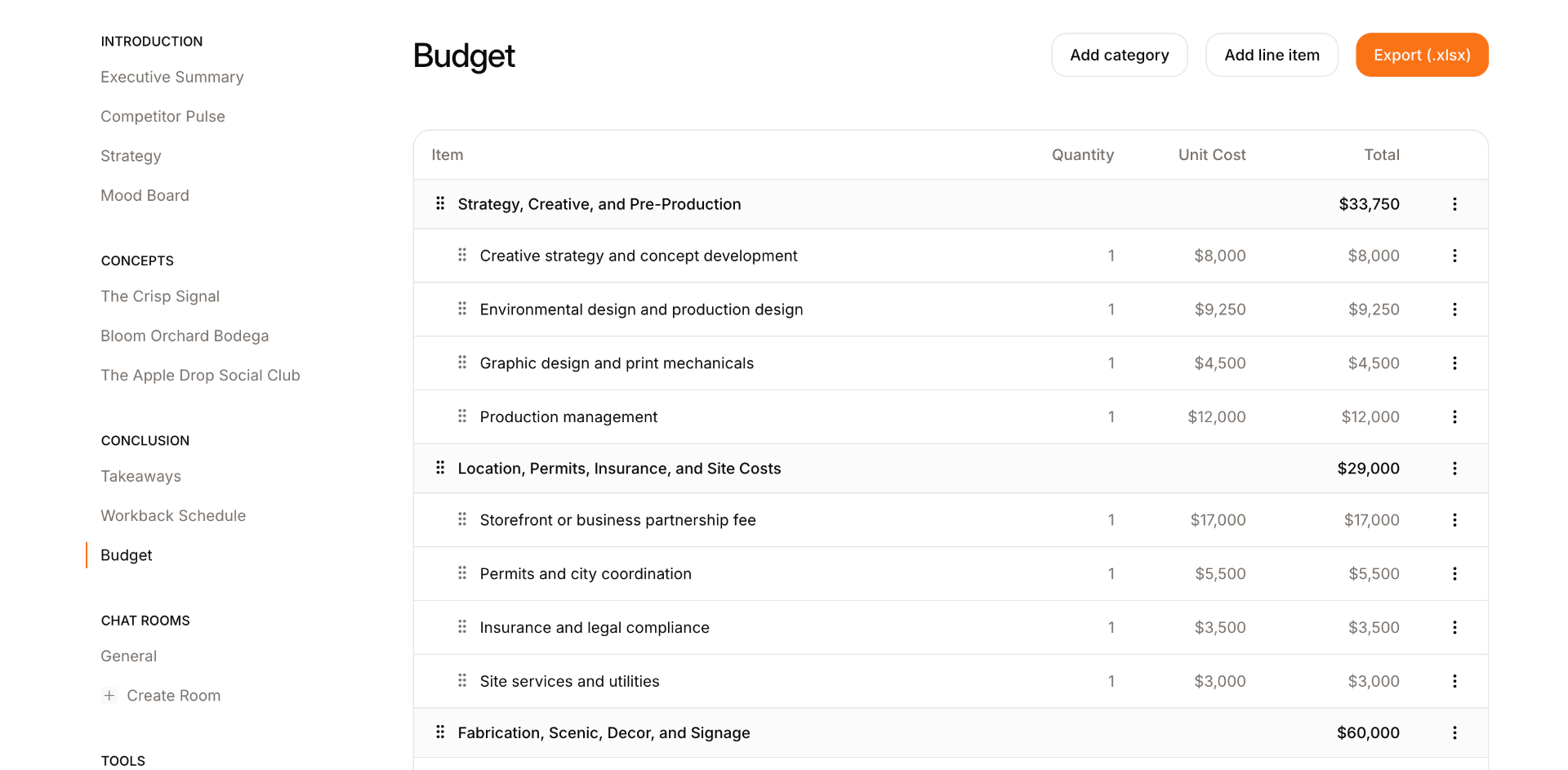The image size is (1568, 770).
Task: Click the Total column header
Action: coord(1382,155)
